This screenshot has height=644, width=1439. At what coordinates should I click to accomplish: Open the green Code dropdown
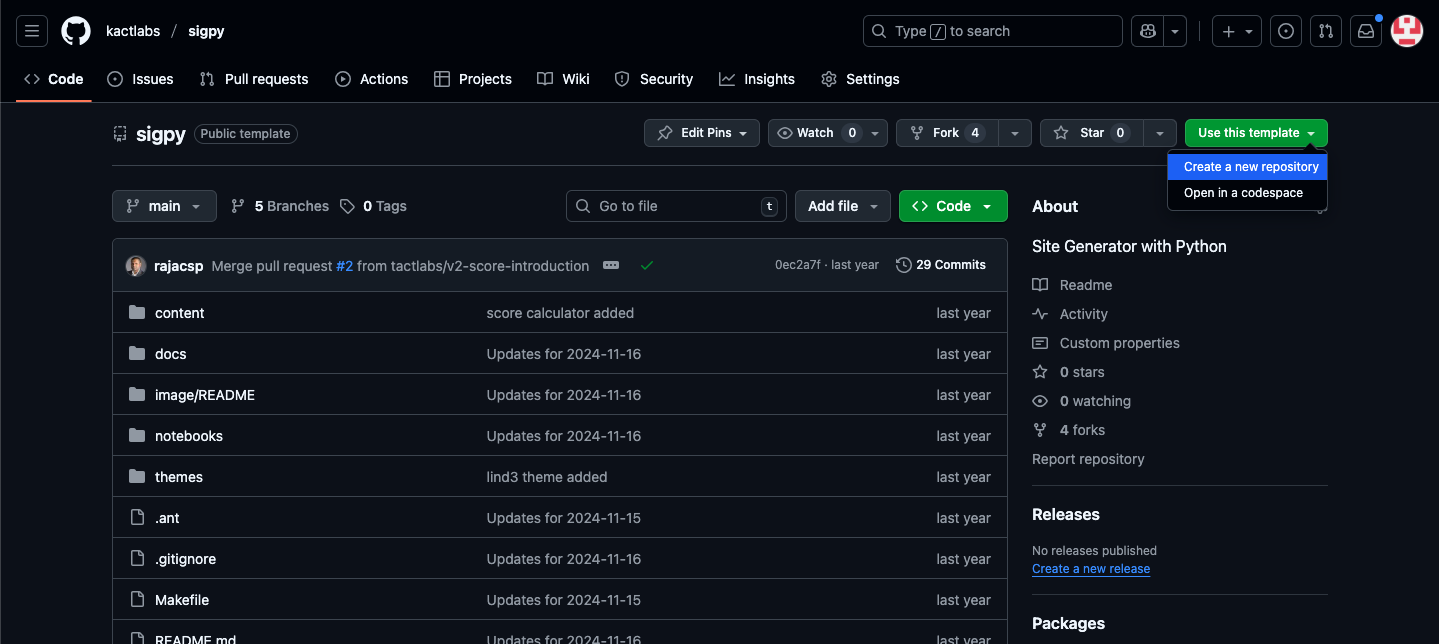[x=952, y=206]
